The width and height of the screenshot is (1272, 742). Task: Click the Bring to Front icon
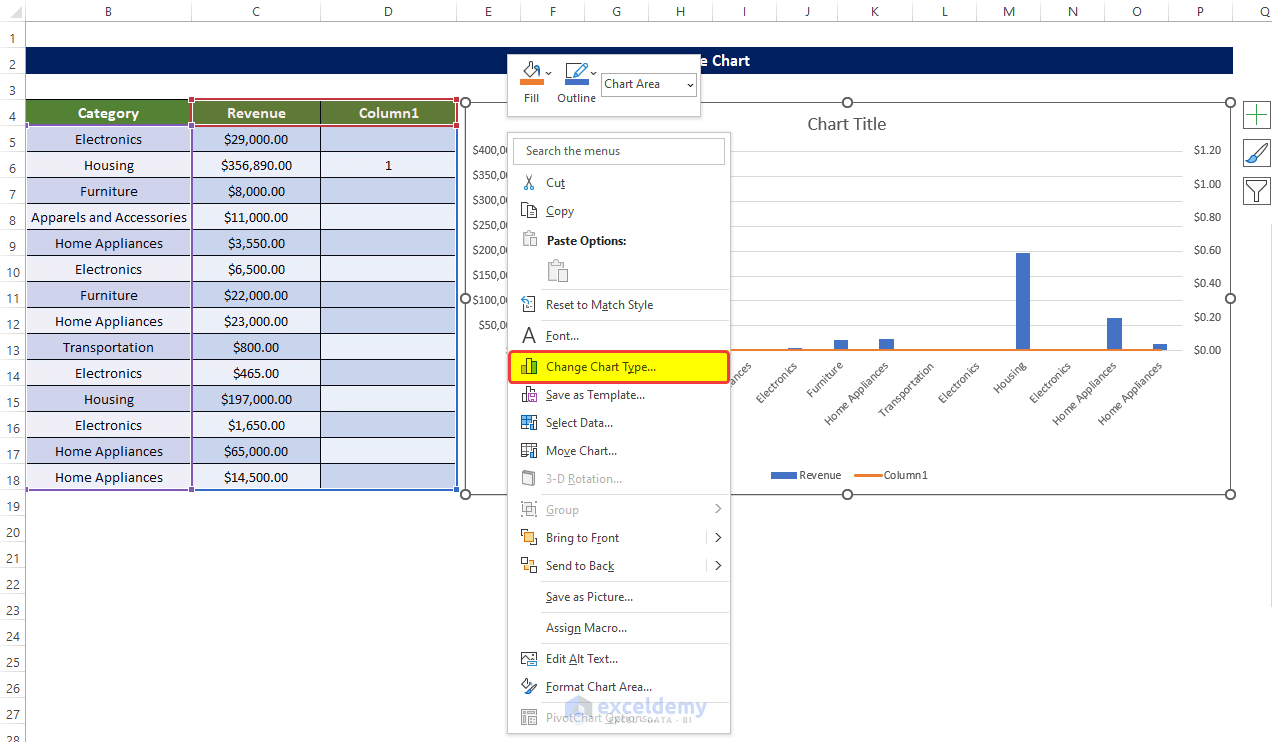[529, 538]
